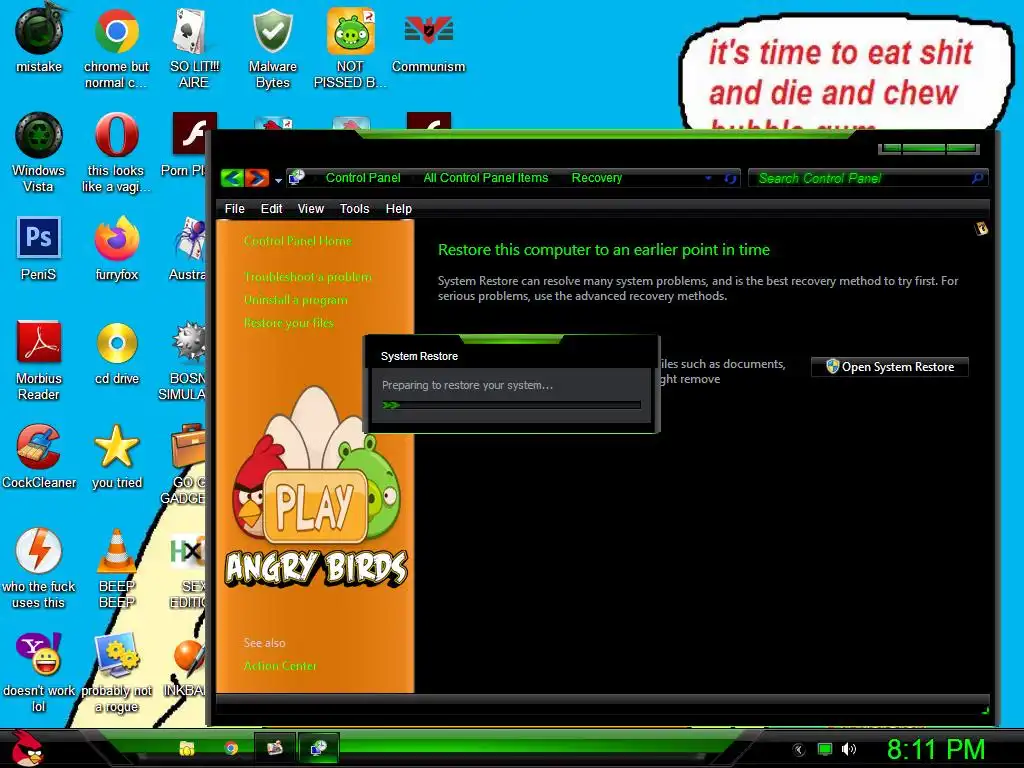Click the Angry Birds PLAY sidebar image
The height and width of the screenshot is (768, 1024).
315,487
